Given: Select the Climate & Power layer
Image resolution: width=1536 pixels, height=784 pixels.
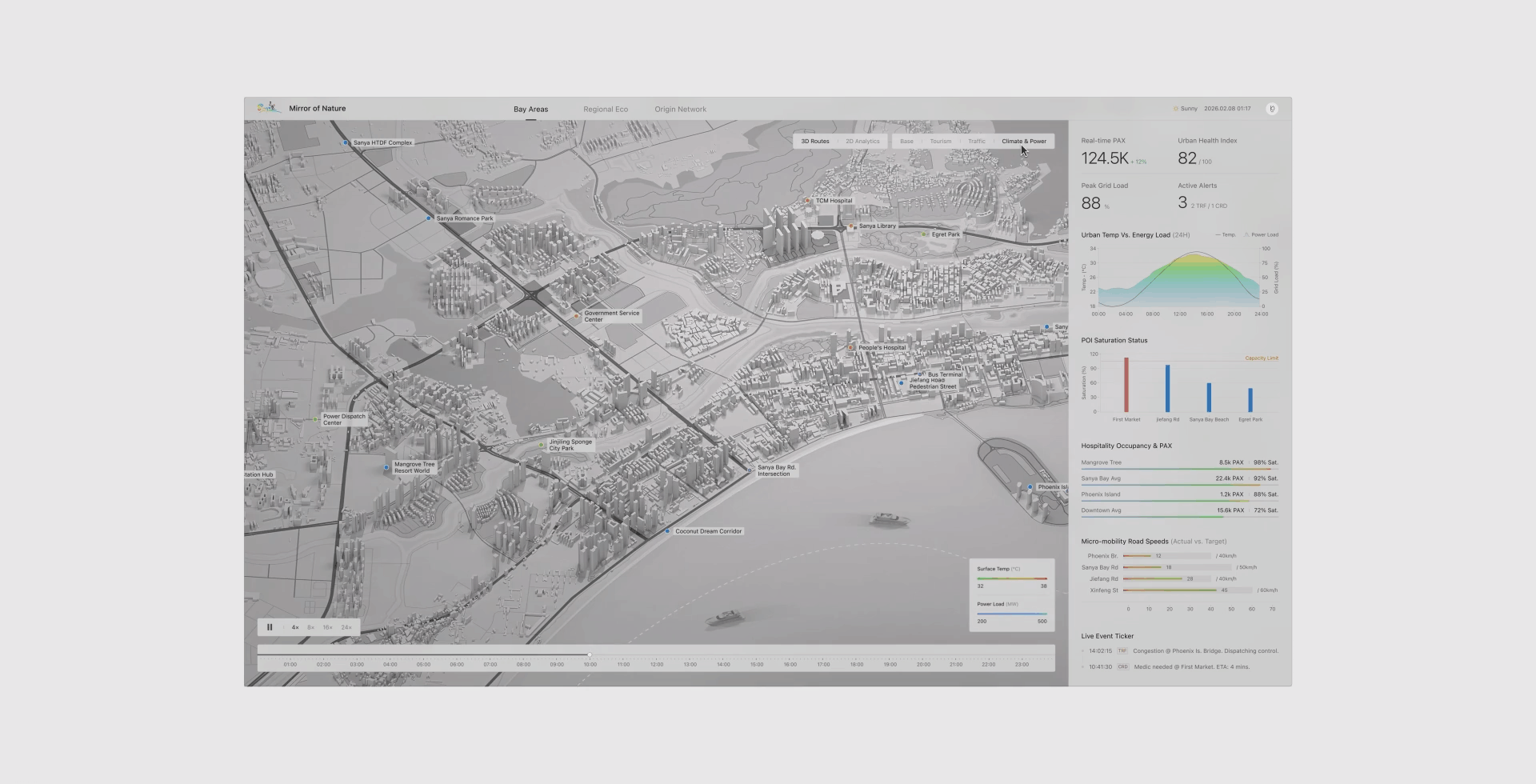Looking at the screenshot, I should (1024, 142).
